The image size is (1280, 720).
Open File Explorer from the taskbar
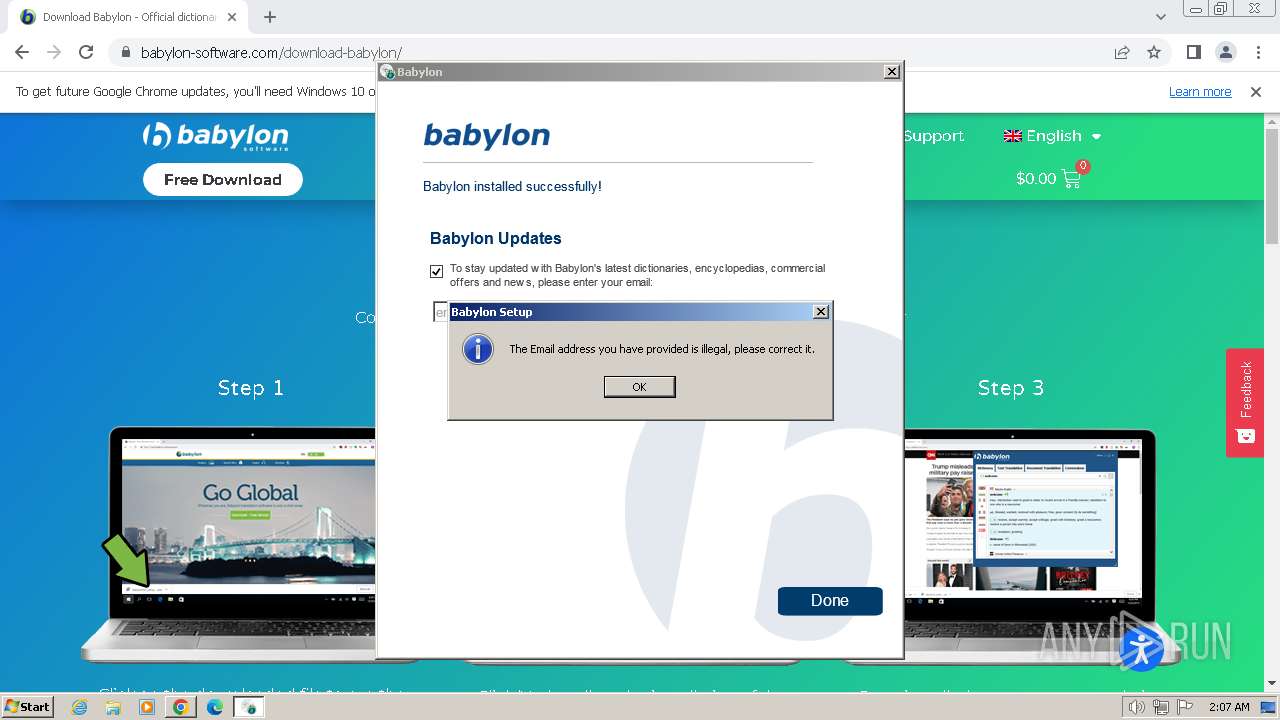(x=113, y=707)
